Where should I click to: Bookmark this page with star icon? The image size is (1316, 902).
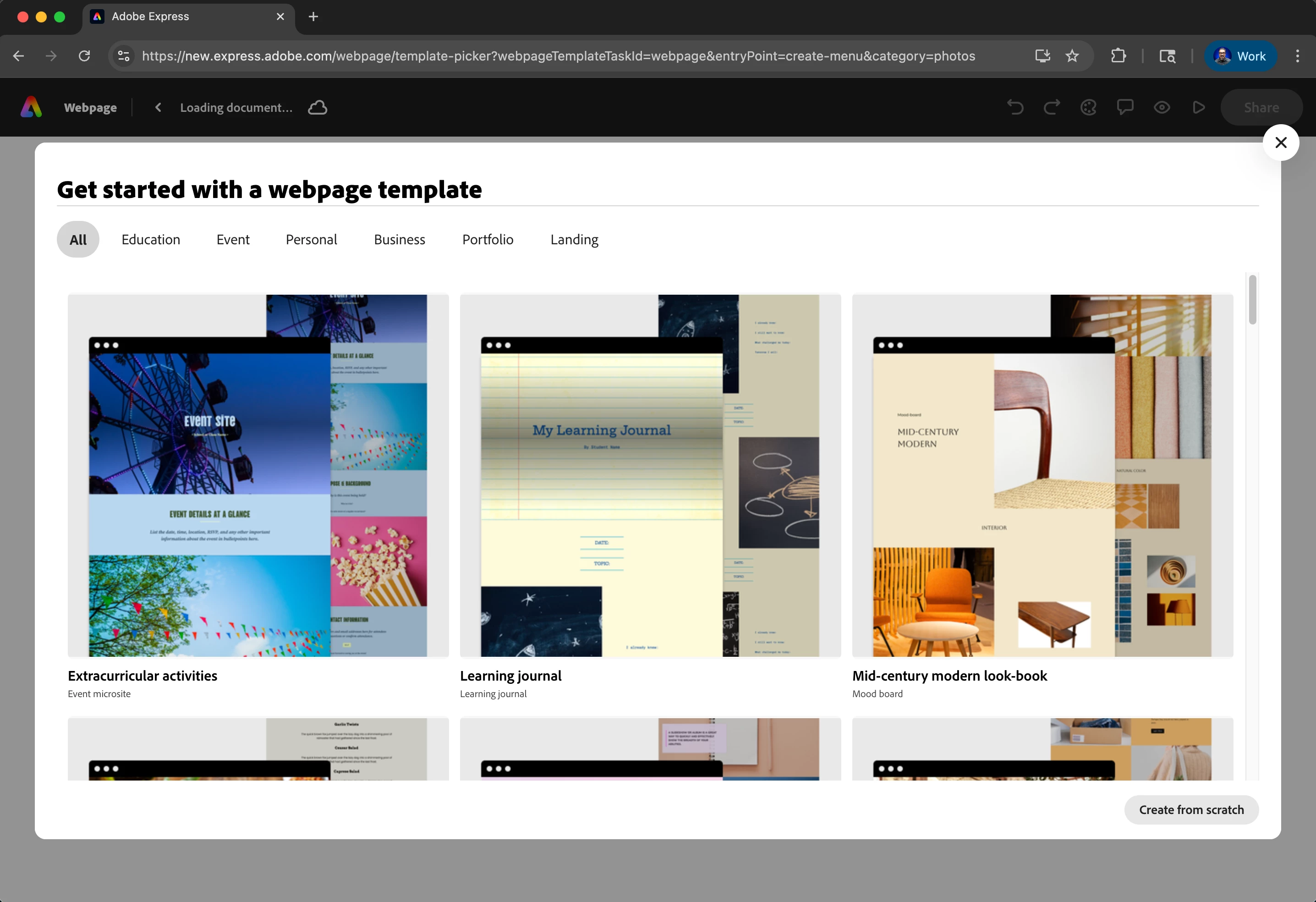pyautogui.click(x=1072, y=56)
